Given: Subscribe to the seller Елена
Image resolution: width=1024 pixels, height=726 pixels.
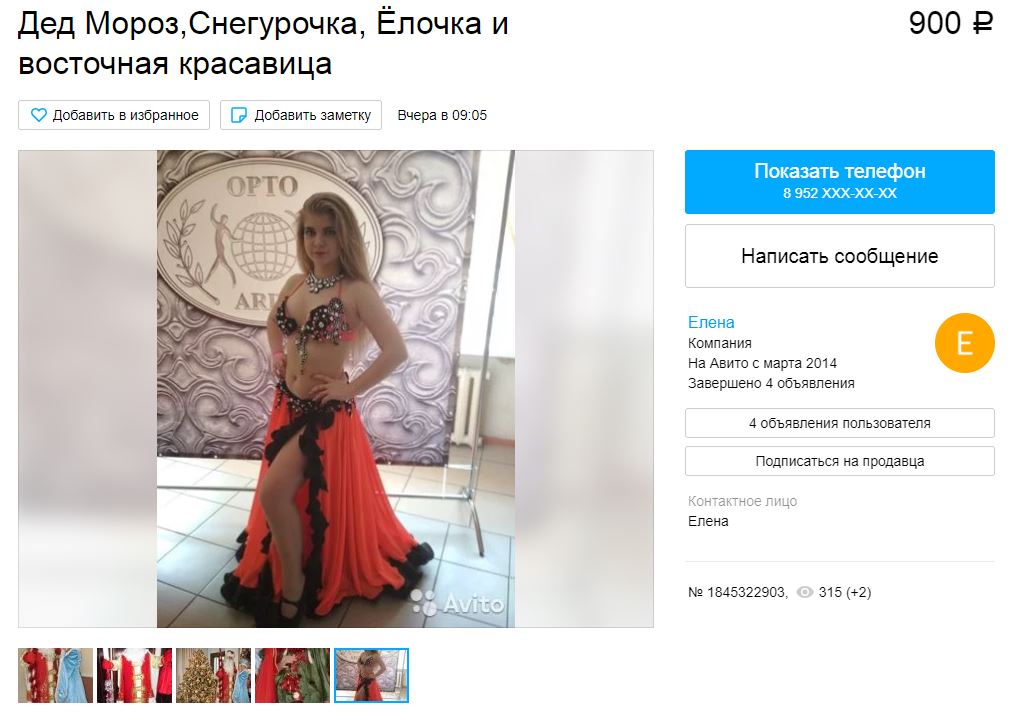Looking at the screenshot, I should tap(839, 461).
